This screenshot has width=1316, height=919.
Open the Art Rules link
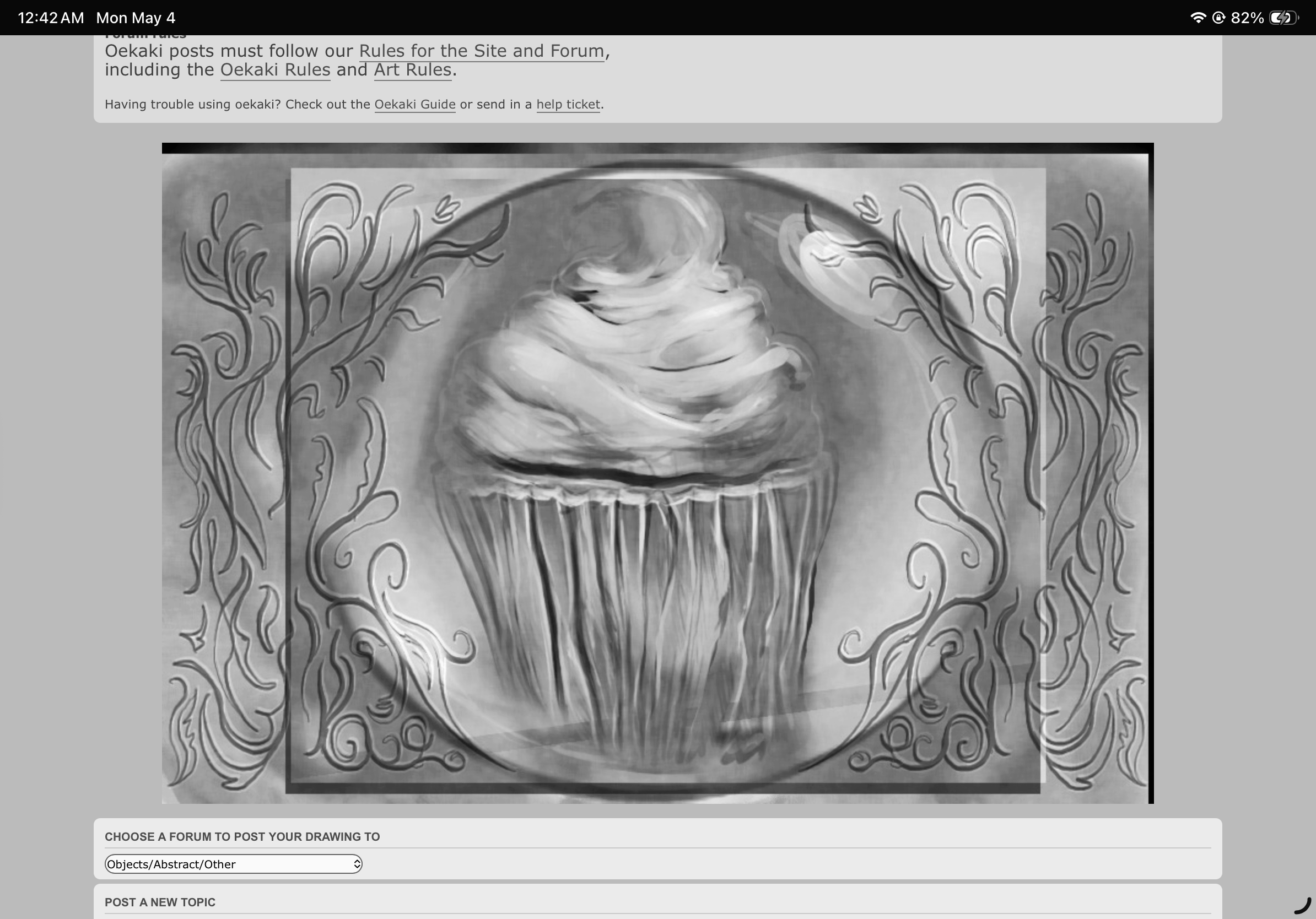point(413,70)
